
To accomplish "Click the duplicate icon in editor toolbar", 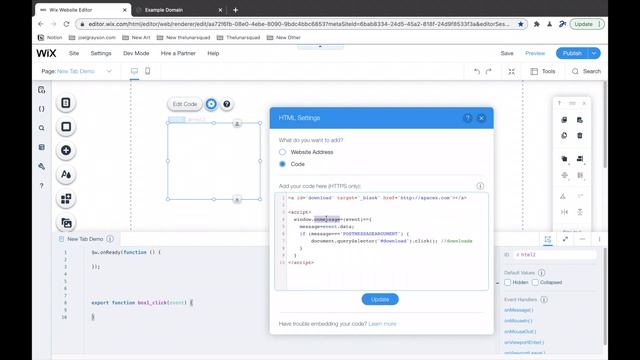I will (x=564, y=135).
